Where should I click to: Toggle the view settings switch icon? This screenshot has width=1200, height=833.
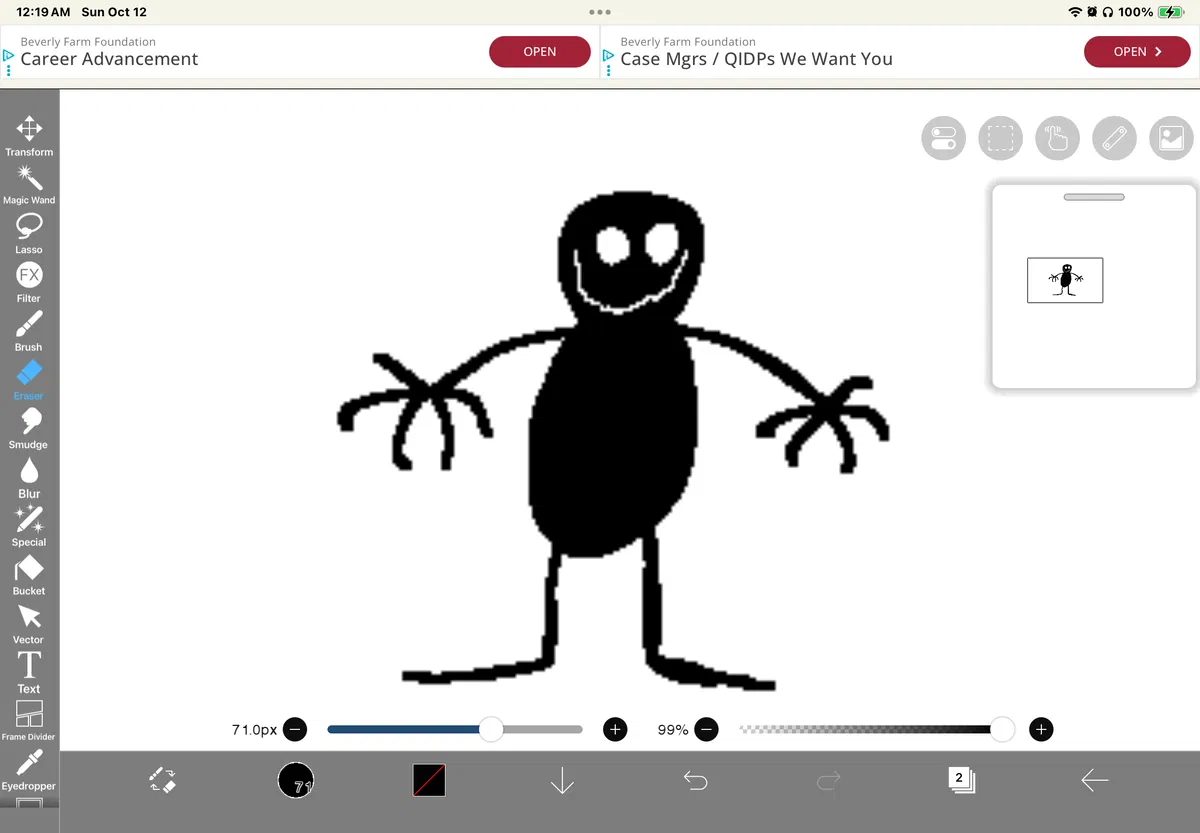(x=943, y=138)
